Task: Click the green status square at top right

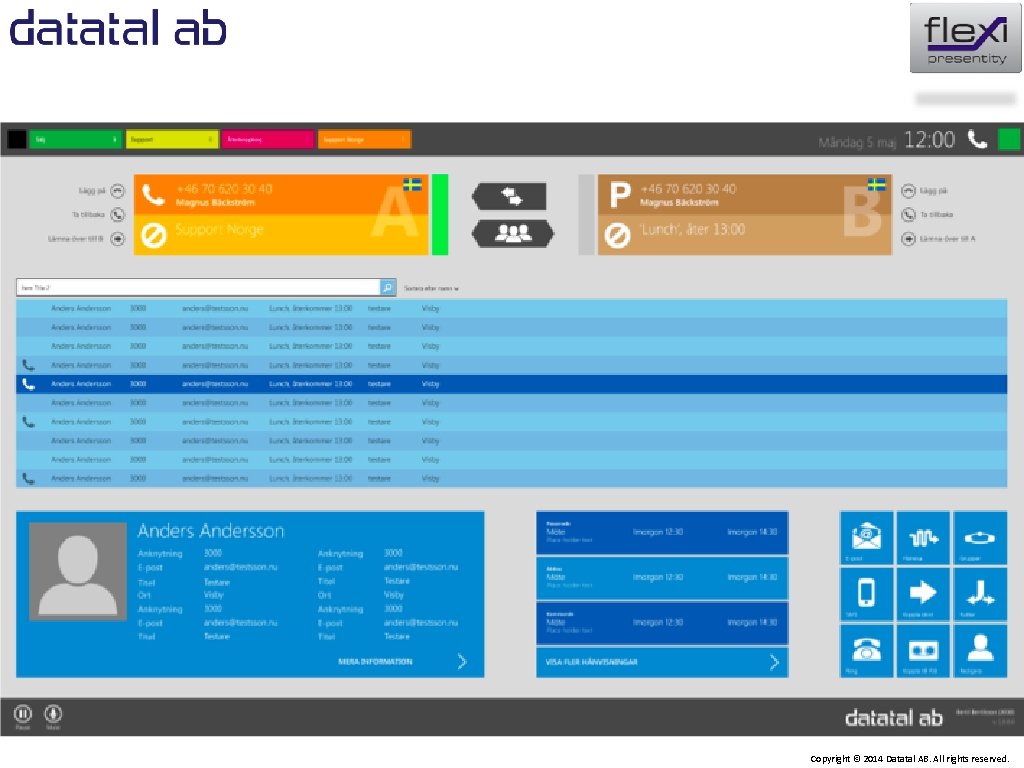Action: (1009, 140)
